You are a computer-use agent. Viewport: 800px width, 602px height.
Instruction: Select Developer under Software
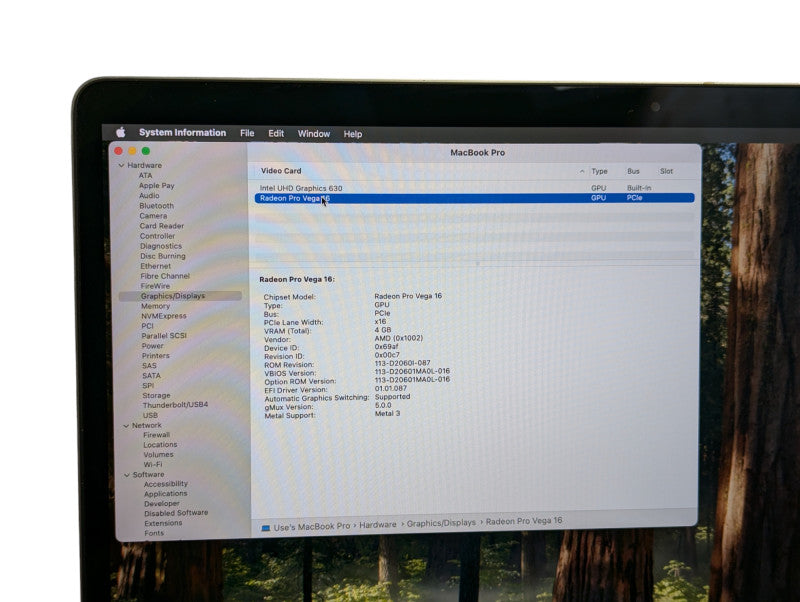[x=162, y=504]
